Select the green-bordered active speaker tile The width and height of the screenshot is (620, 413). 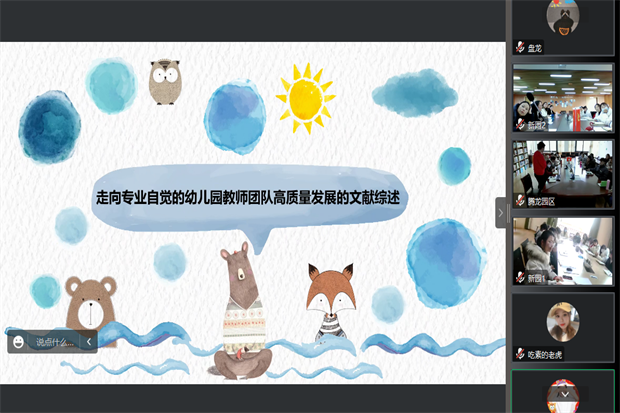pos(563,392)
